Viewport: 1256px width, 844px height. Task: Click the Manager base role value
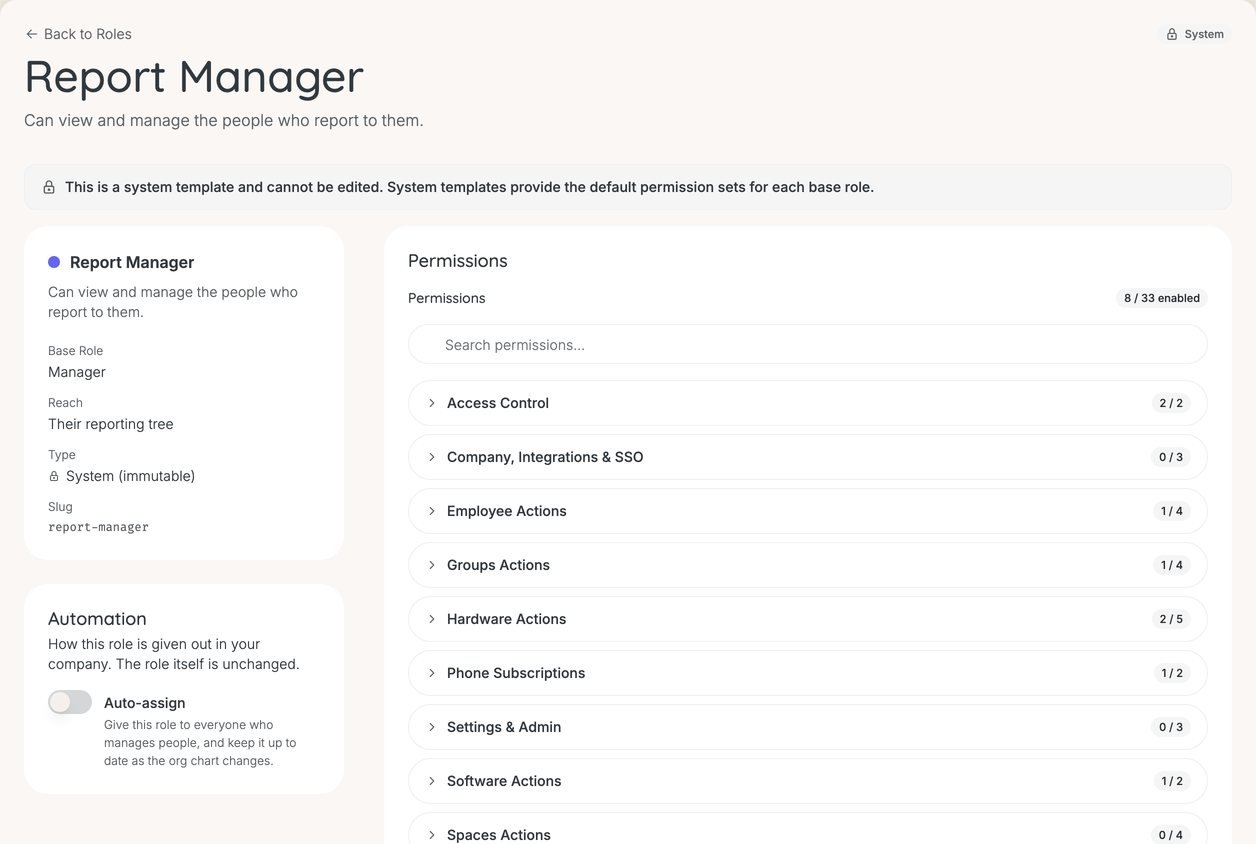77,372
